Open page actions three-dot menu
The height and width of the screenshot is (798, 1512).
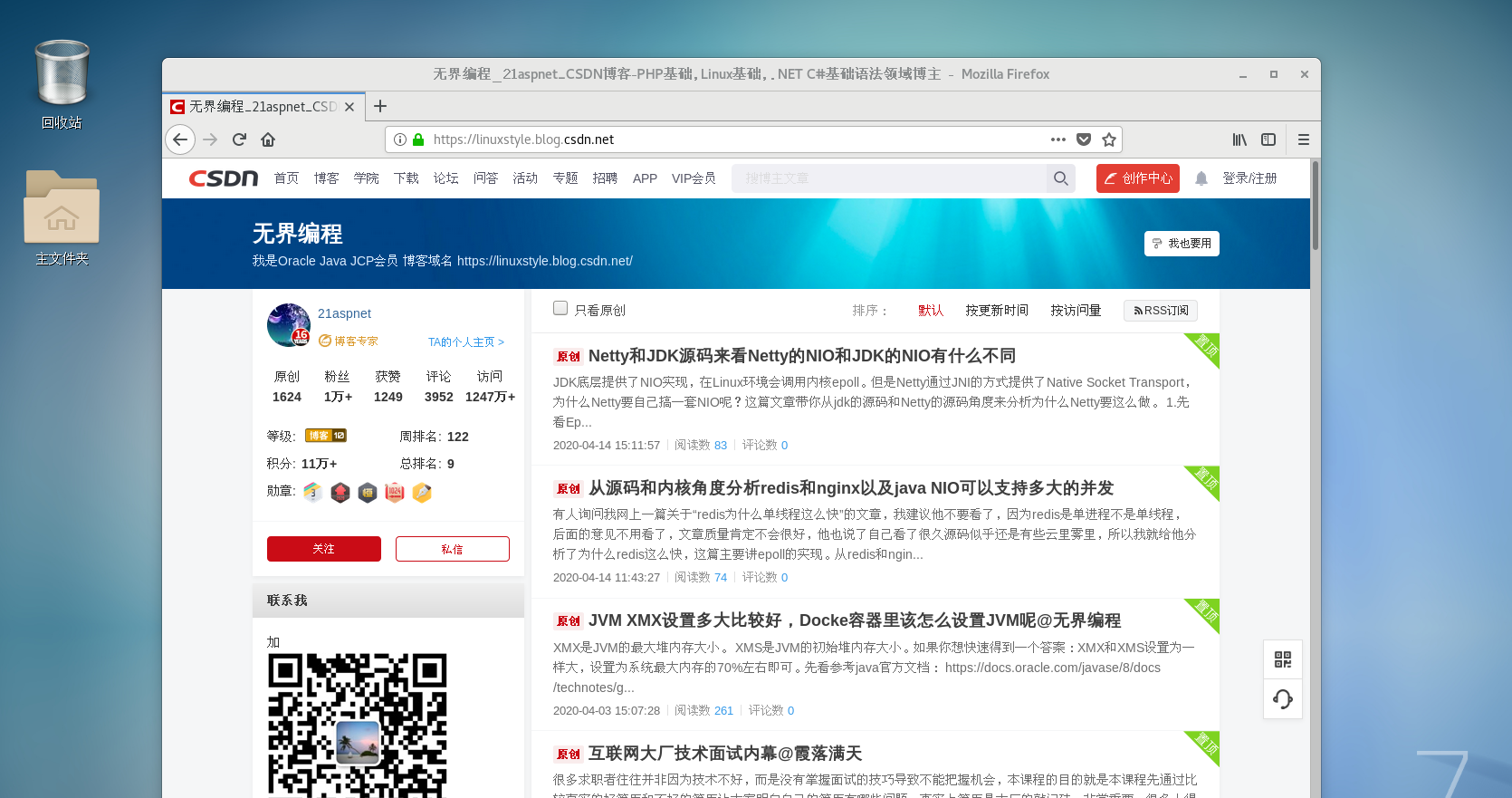tap(1058, 139)
